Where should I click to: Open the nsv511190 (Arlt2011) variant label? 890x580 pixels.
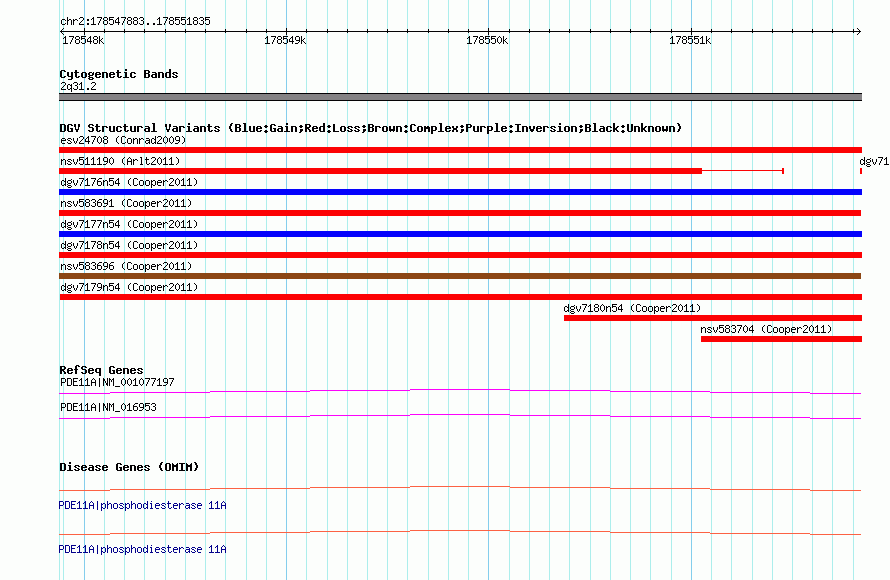tap(120, 161)
